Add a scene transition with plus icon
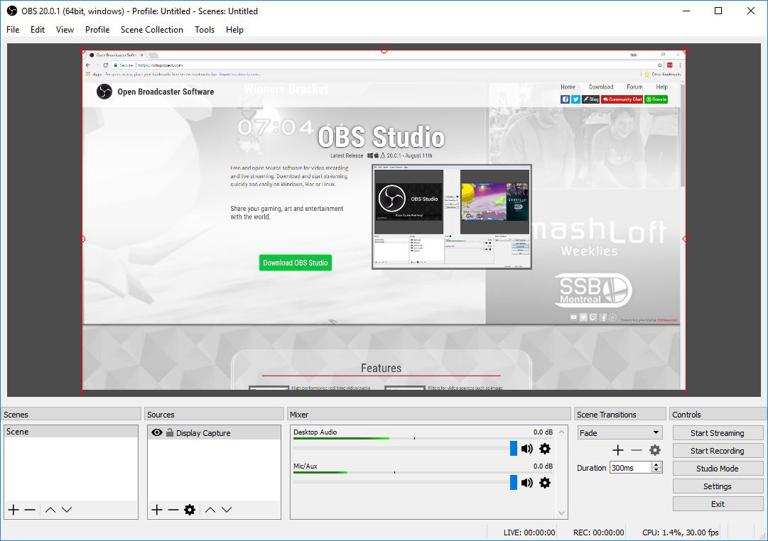Image resolution: width=768 pixels, height=541 pixels. (x=618, y=450)
